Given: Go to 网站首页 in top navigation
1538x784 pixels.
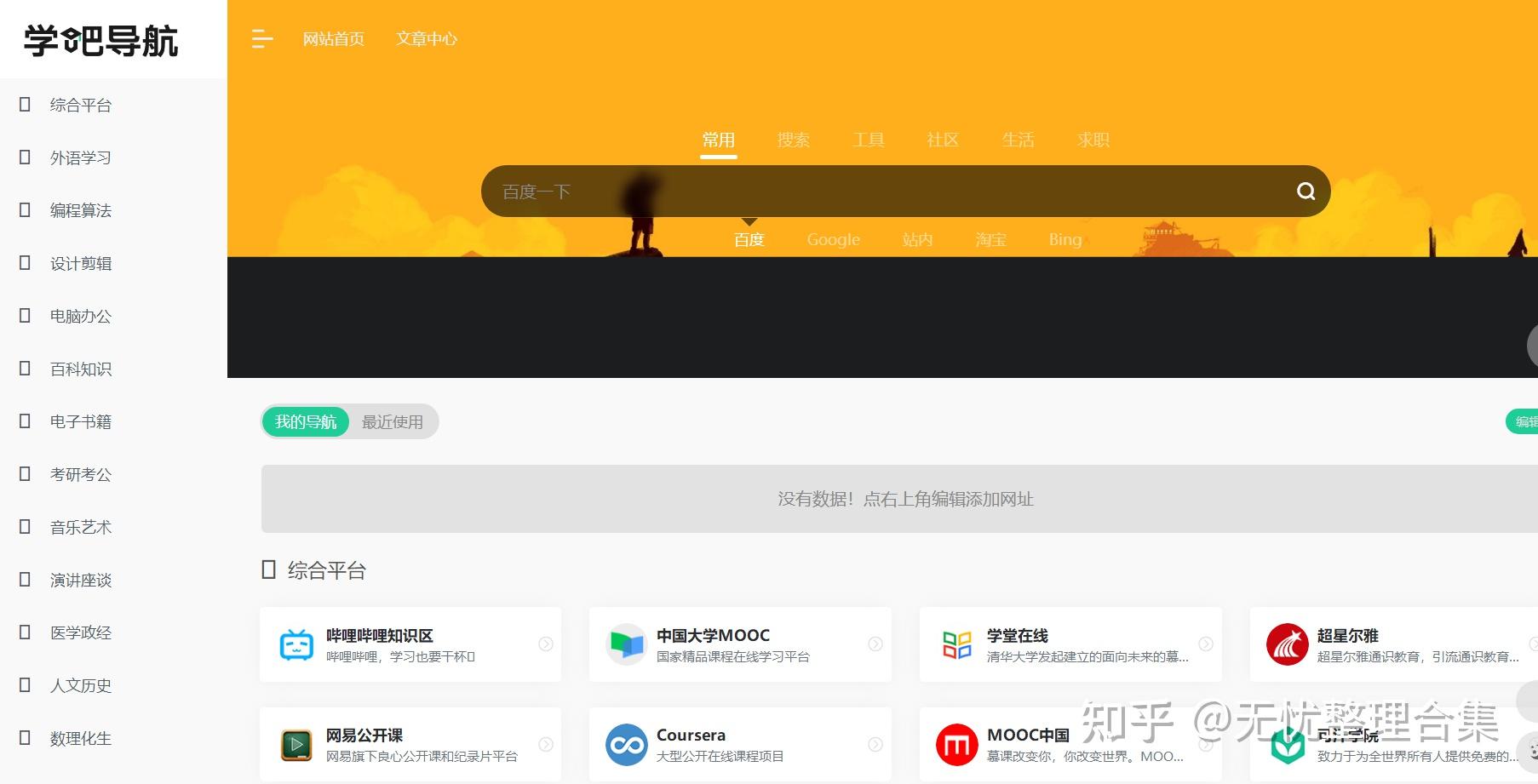Looking at the screenshot, I should click(x=334, y=39).
